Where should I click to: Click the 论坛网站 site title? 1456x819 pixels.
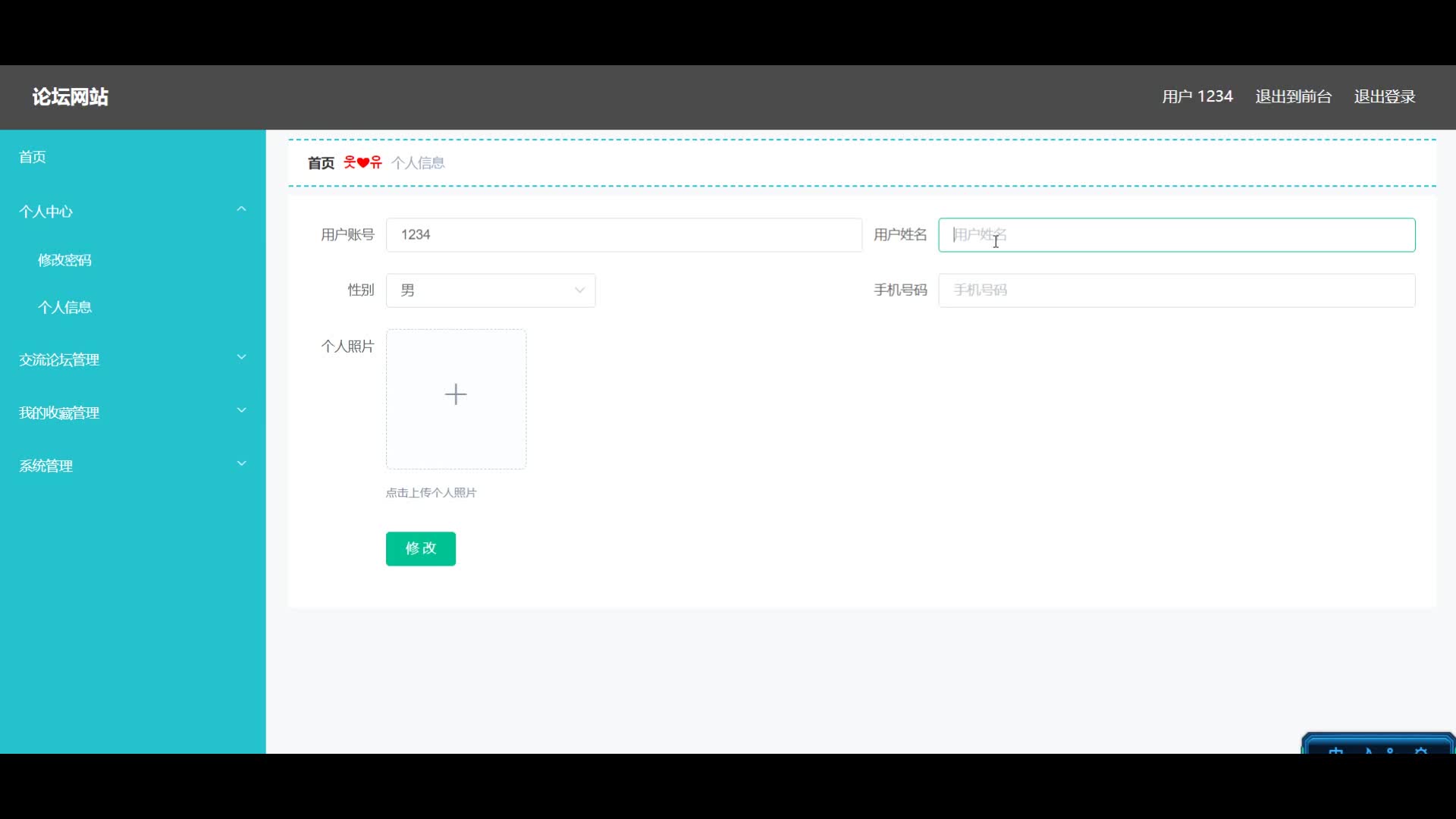(x=70, y=96)
